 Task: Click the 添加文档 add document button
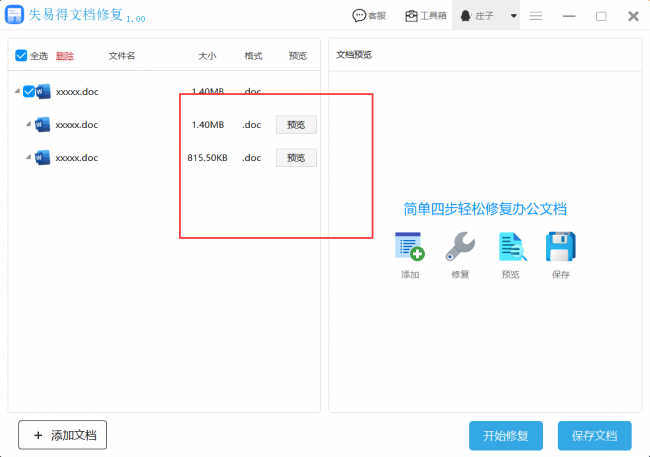pyautogui.click(x=62, y=435)
